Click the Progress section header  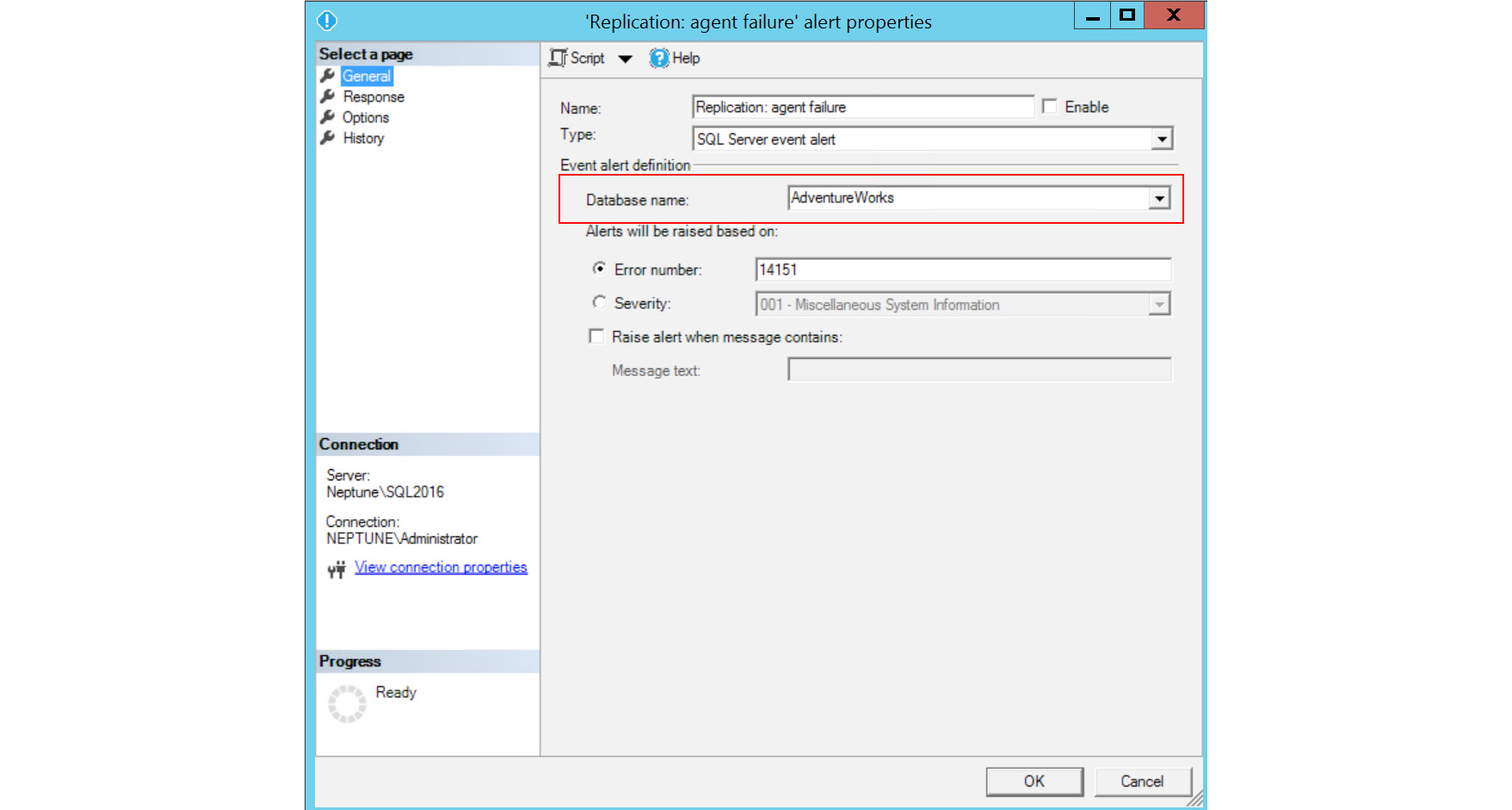428,661
